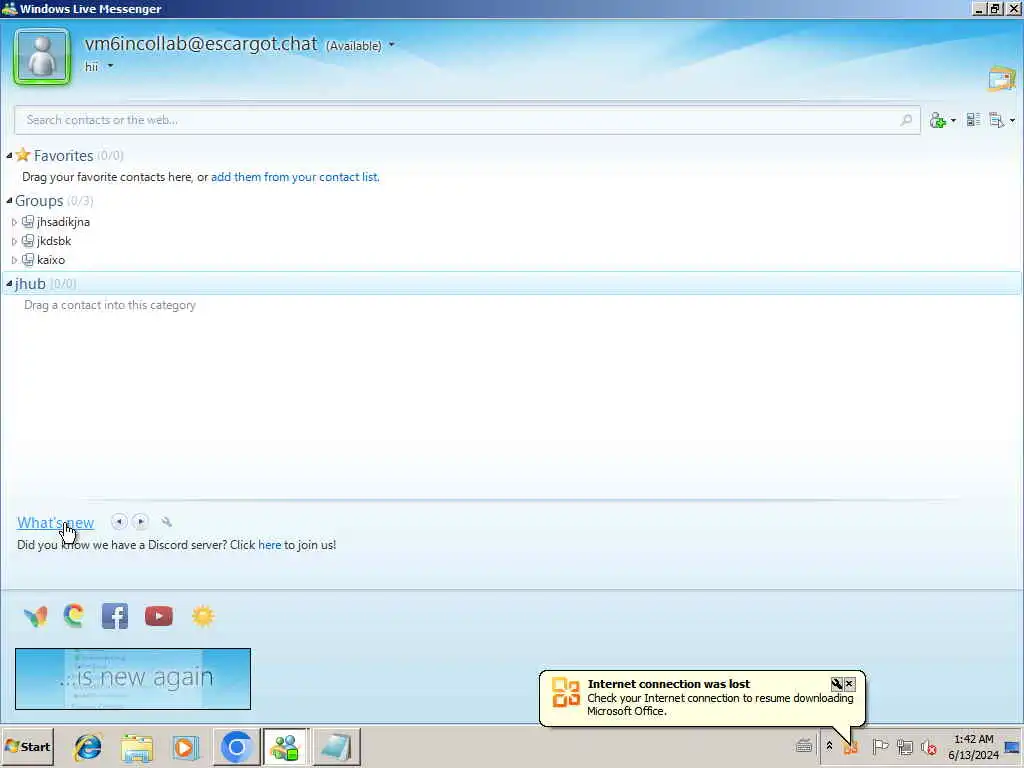Collapse the Groups category
The width and height of the screenshot is (1024, 768).
(9, 200)
